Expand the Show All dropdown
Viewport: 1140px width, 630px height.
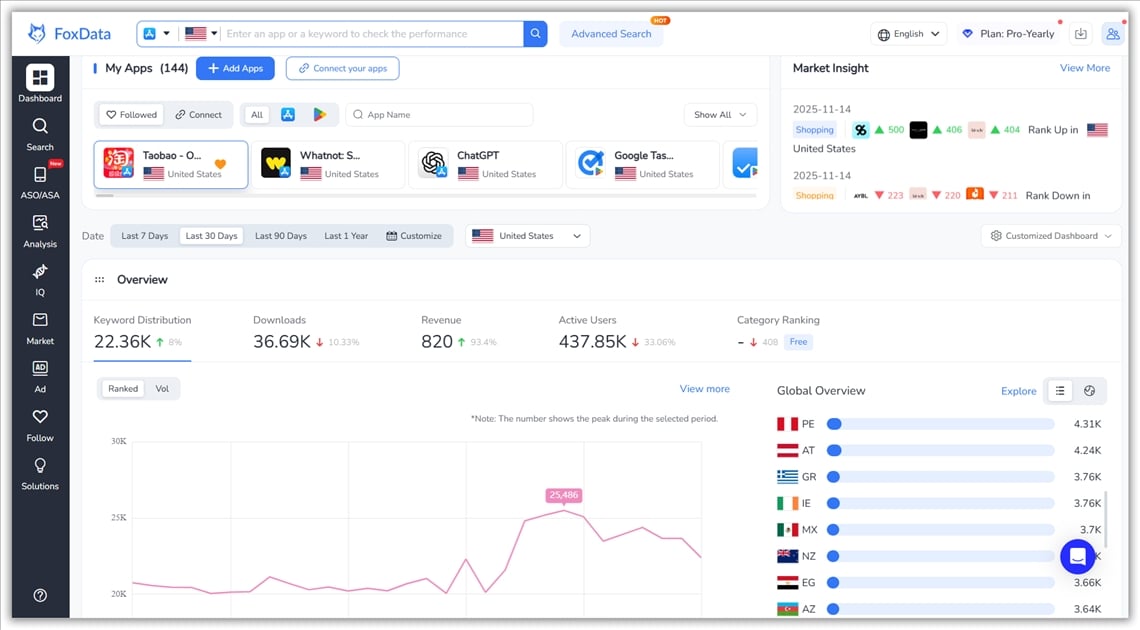(x=720, y=115)
